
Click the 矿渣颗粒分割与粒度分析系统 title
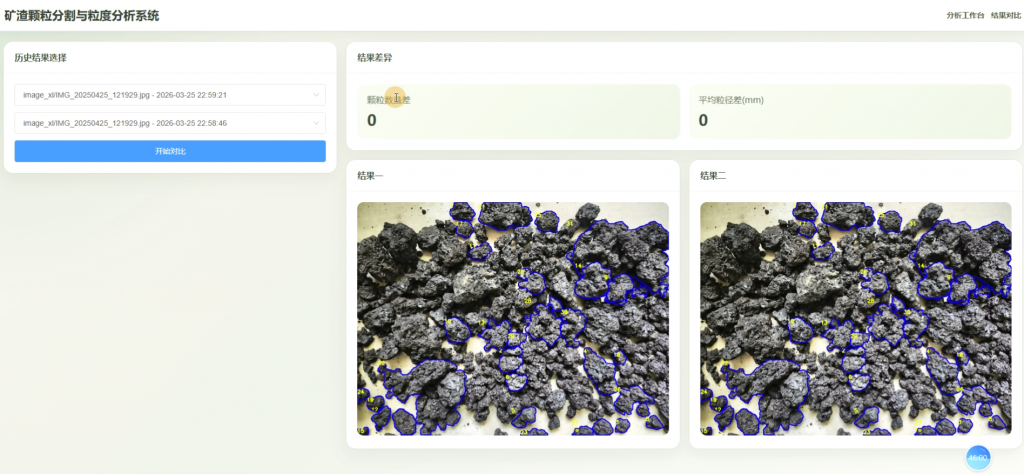point(82,16)
